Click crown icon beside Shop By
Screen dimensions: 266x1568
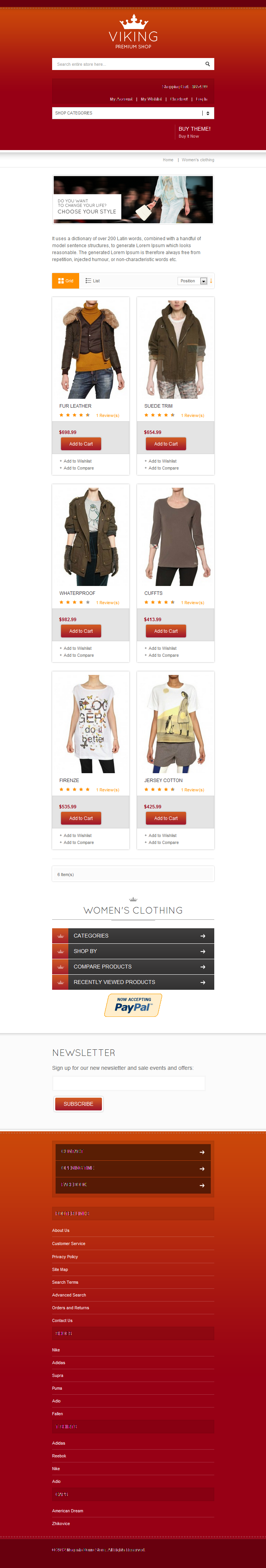[x=60, y=951]
